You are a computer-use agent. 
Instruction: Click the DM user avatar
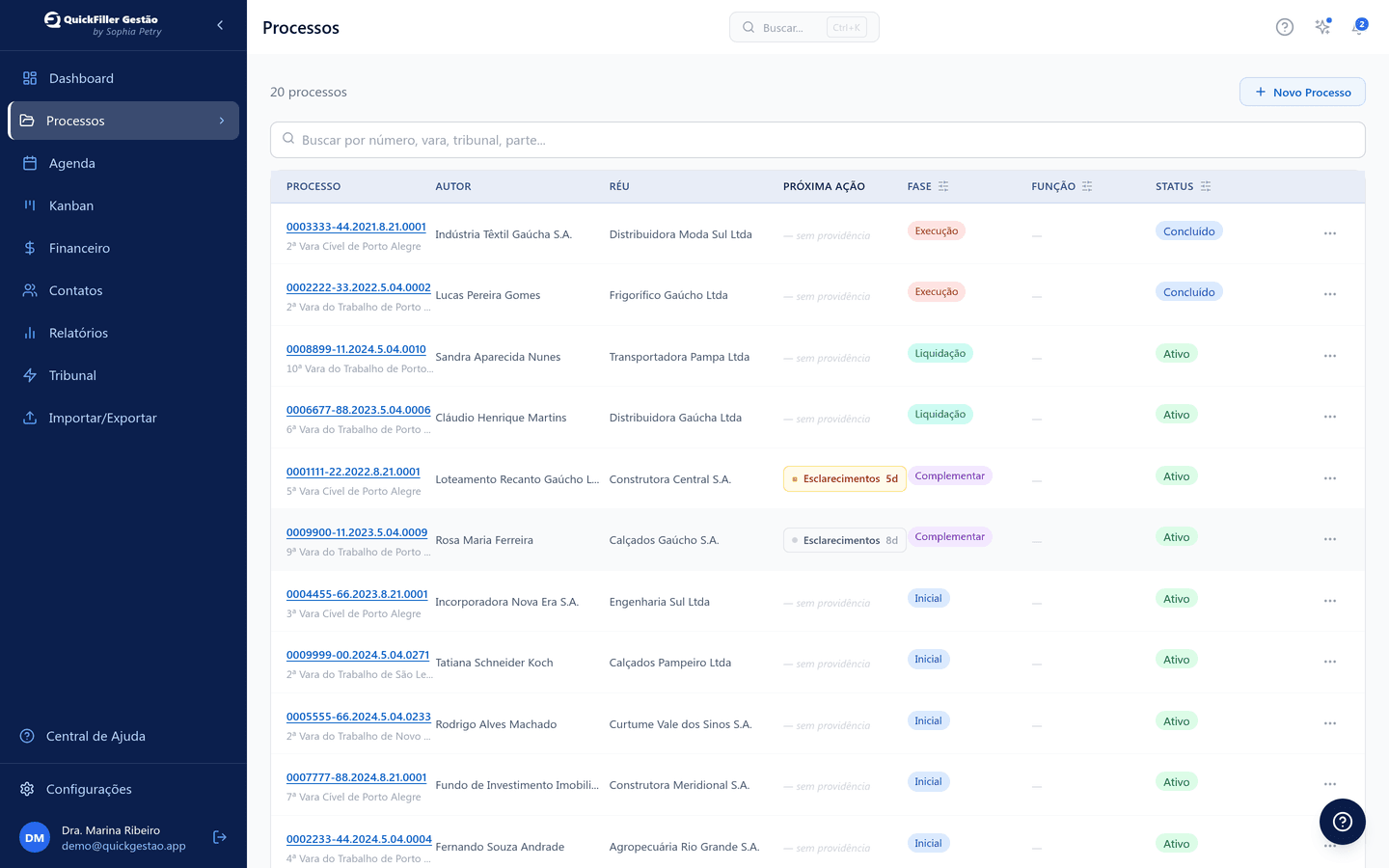coord(35,837)
